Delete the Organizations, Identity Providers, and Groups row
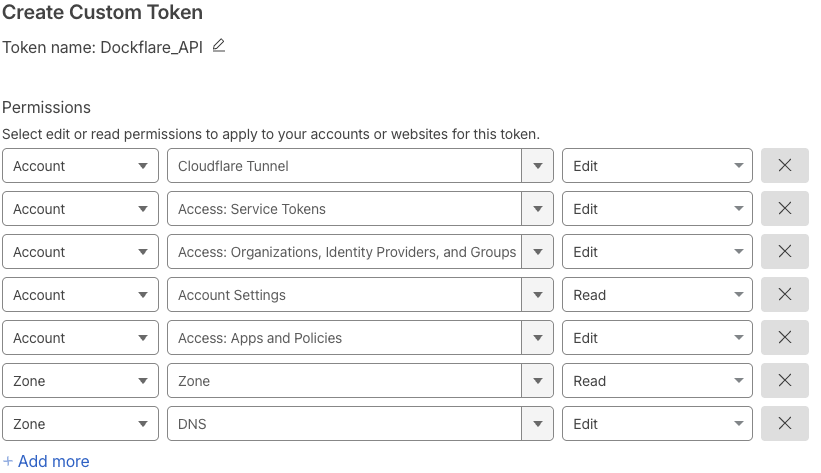Image resolution: width=821 pixels, height=473 pixels. coord(784,252)
